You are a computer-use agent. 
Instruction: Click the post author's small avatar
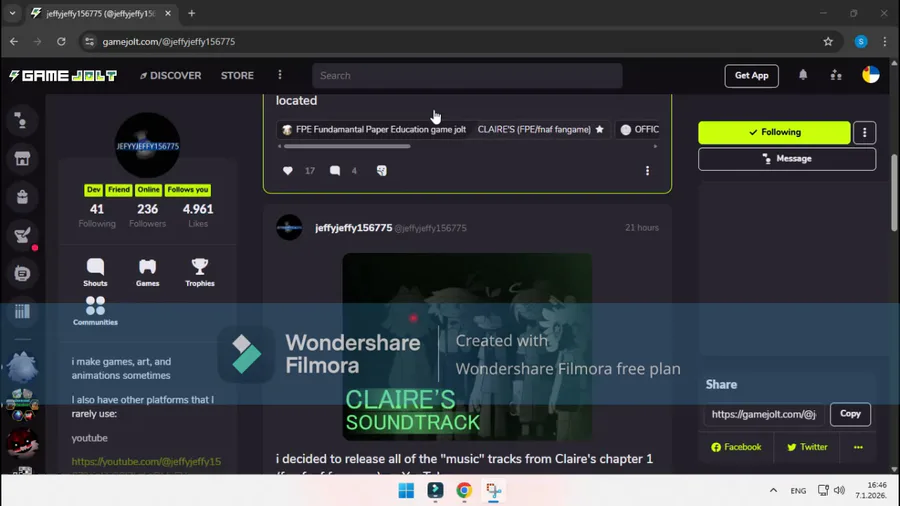pos(289,228)
